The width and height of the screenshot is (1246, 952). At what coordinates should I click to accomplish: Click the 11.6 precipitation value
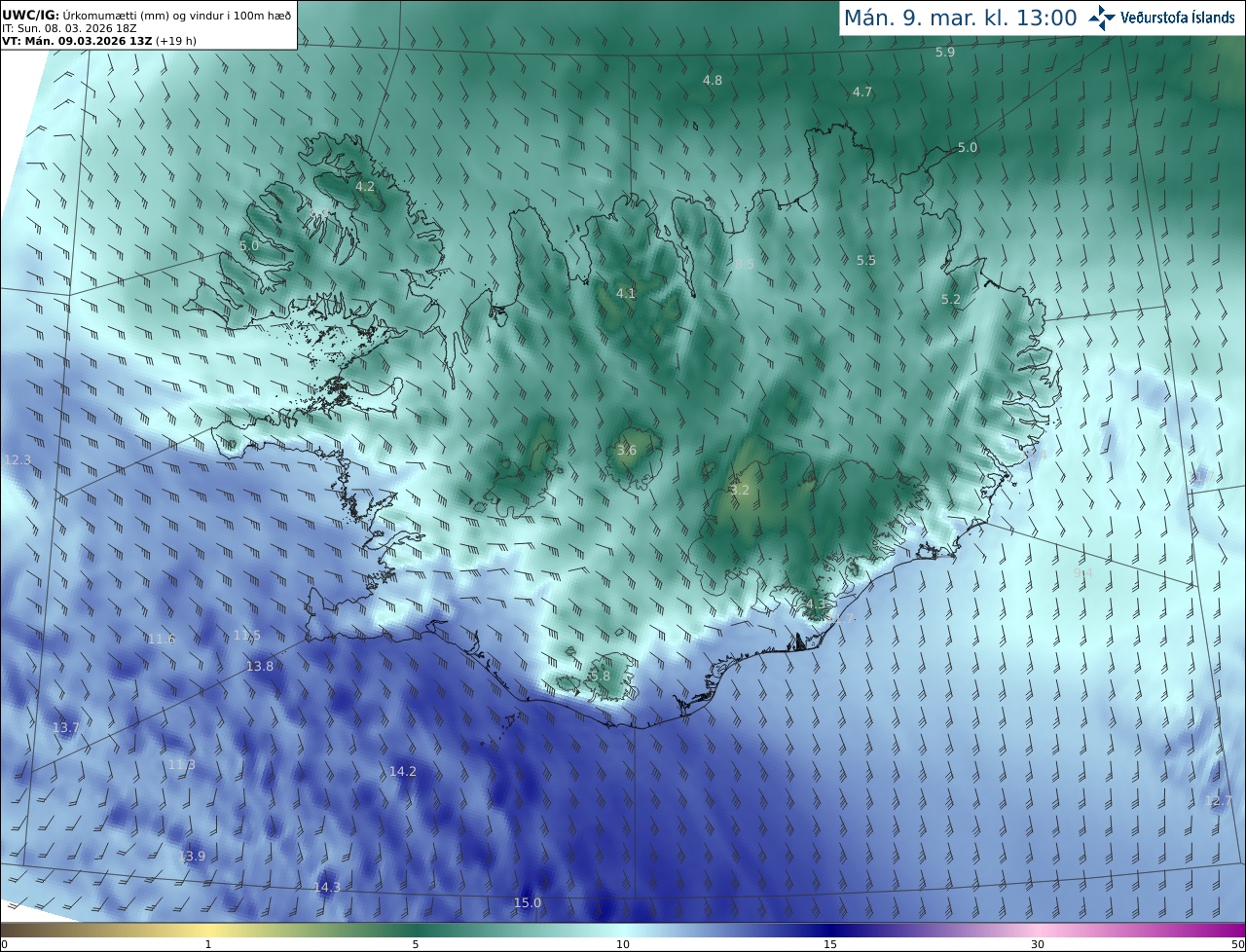[162, 639]
